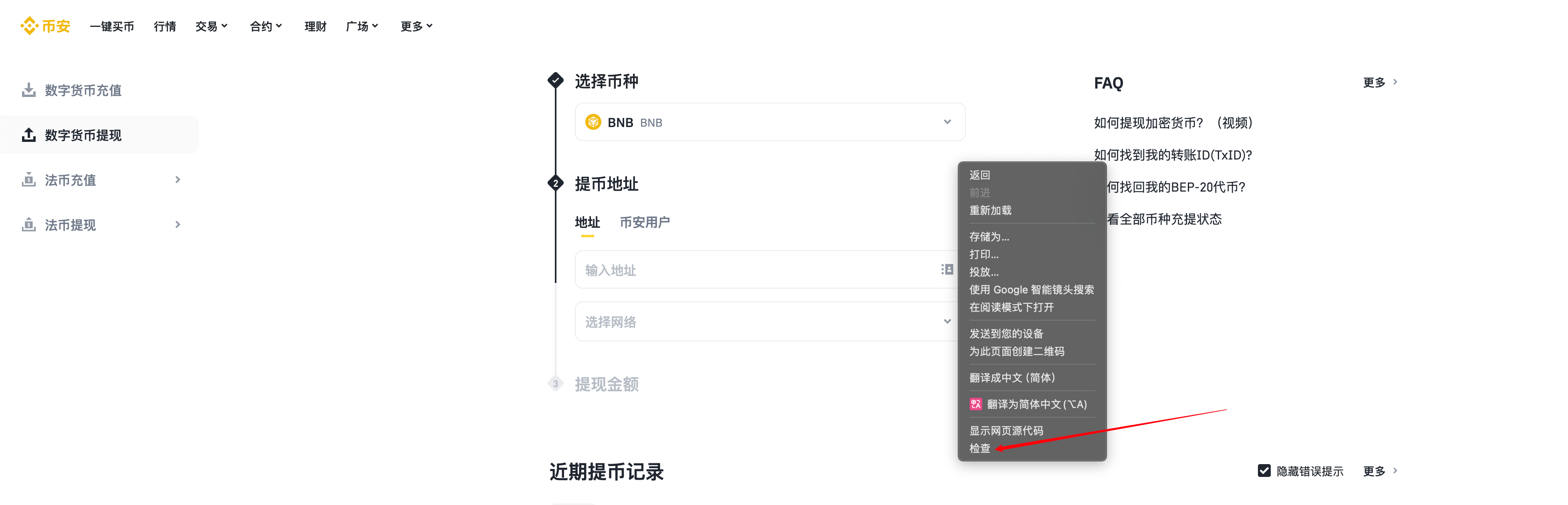Click the fiat withdraw bank icon
The height and width of the screenshot is (505, 1568).
[x=28, y=225]
